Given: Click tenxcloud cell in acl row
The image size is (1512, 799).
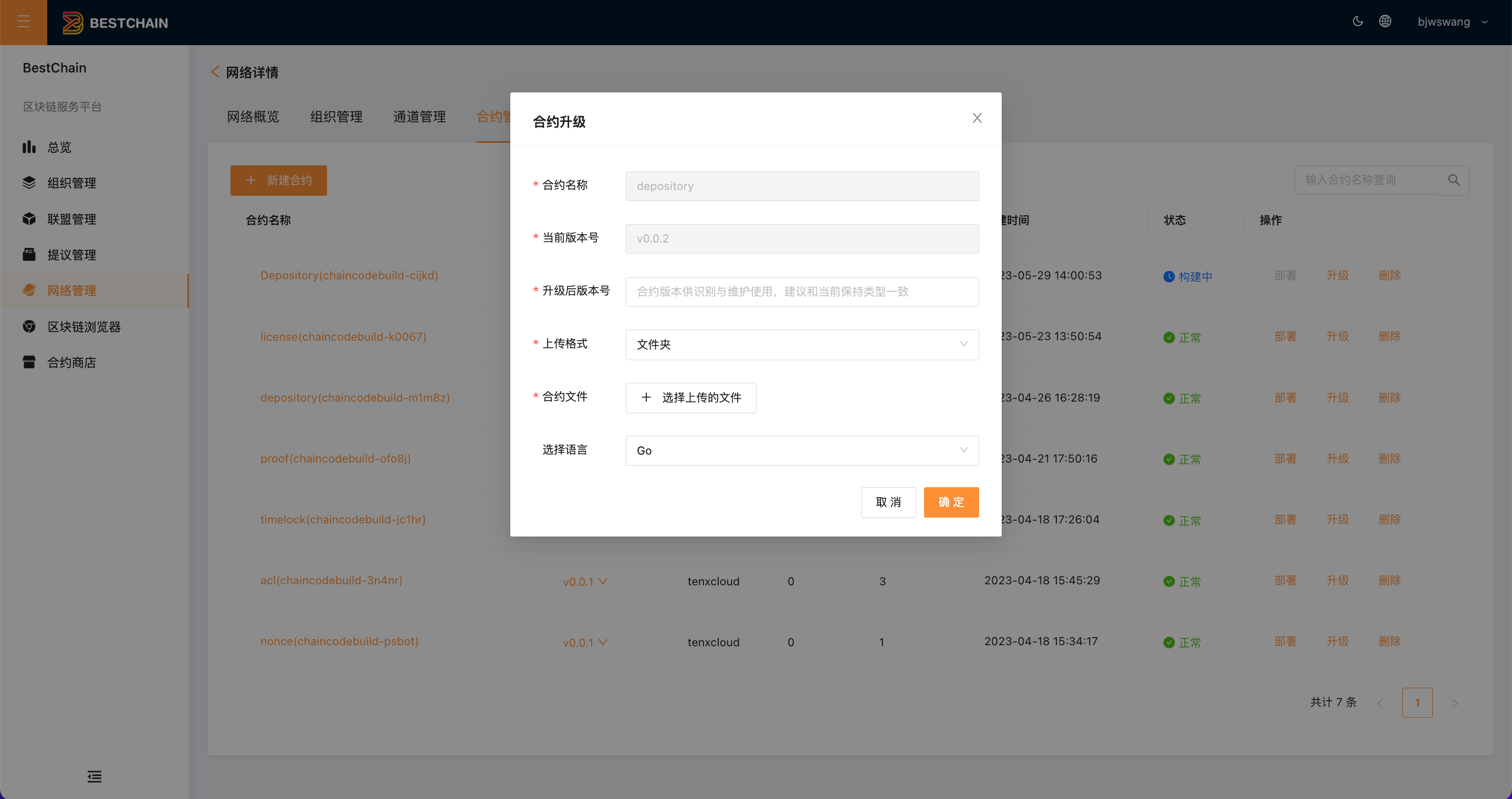Looking at the screenshot, I should click(x=713, y=582).
